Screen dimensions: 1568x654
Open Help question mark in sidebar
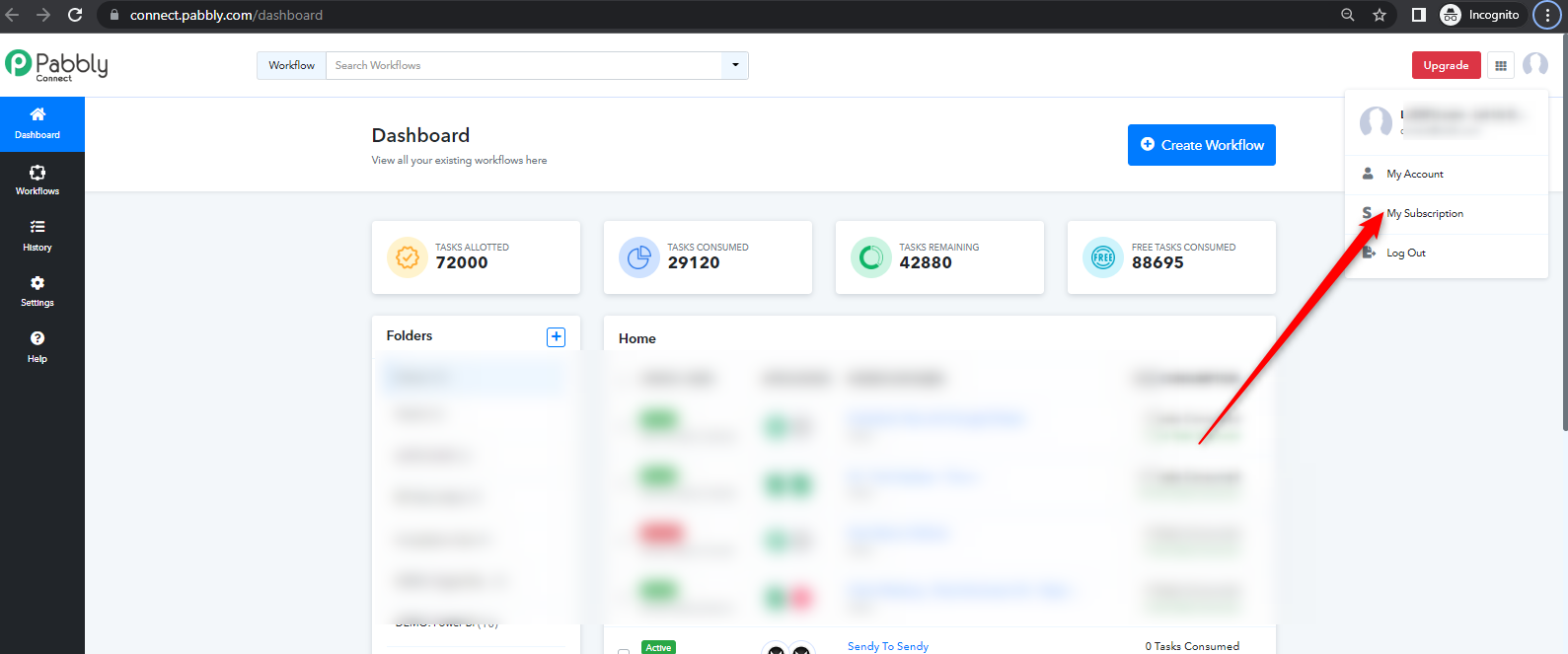(37, 347)
